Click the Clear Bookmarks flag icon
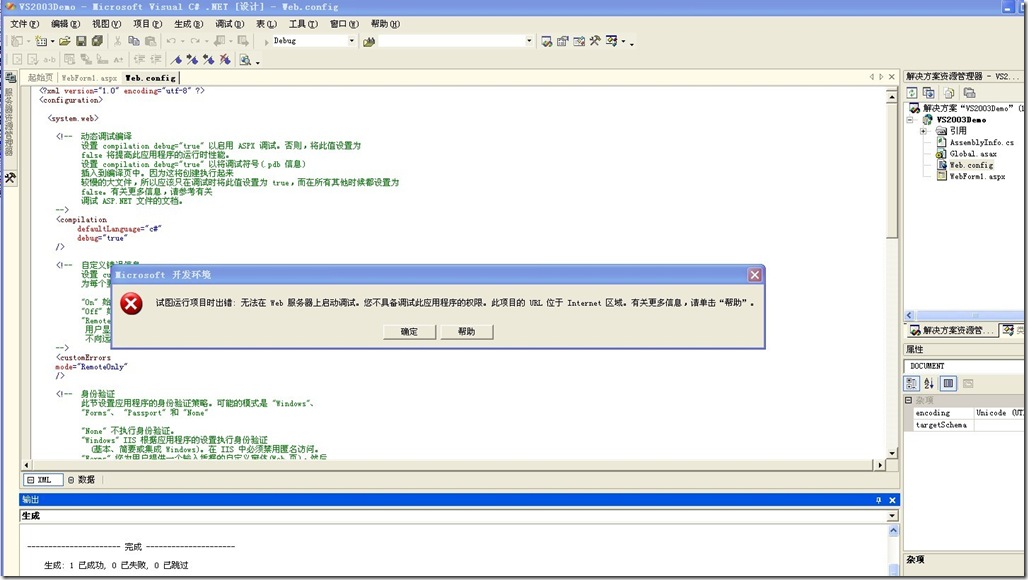The width and height of the screenshot is (1028, 580). pos(225,60)
